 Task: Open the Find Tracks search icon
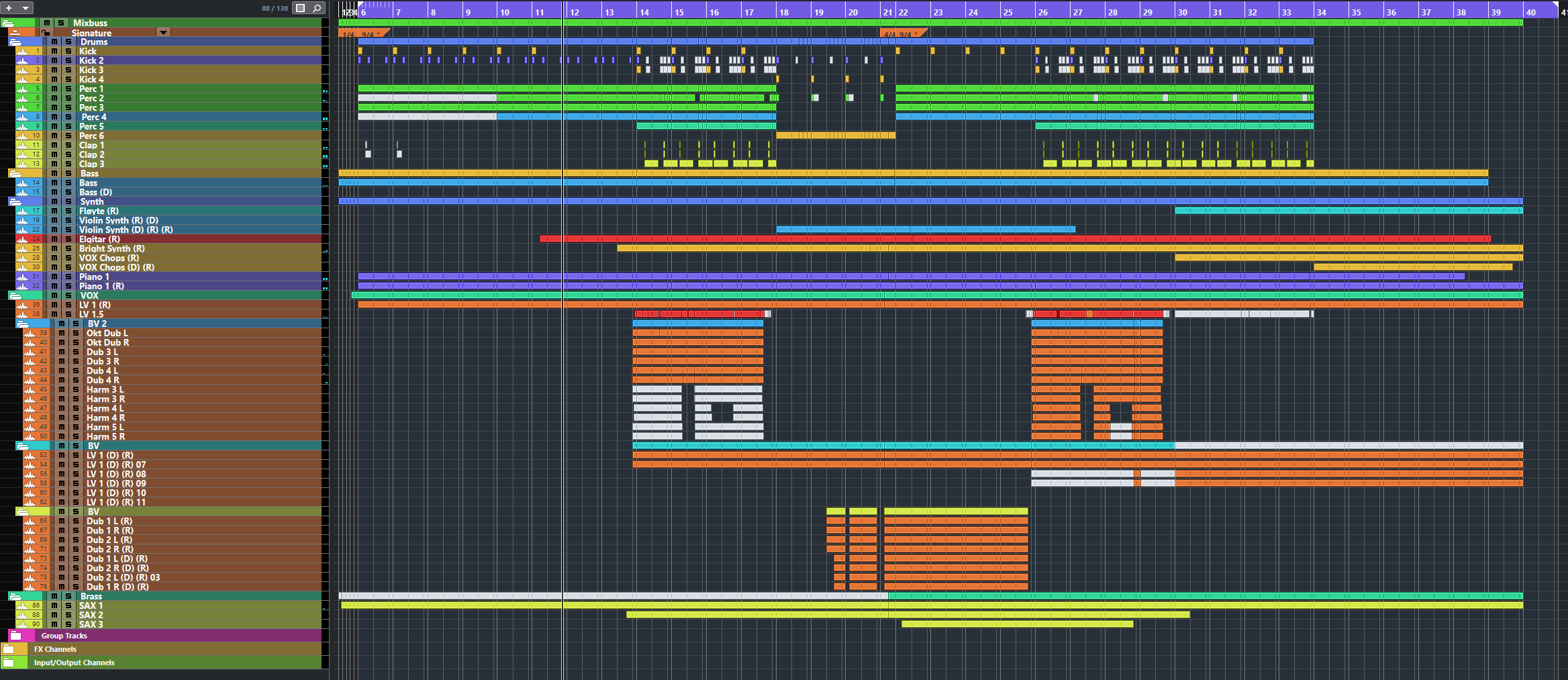coord(317,8)
